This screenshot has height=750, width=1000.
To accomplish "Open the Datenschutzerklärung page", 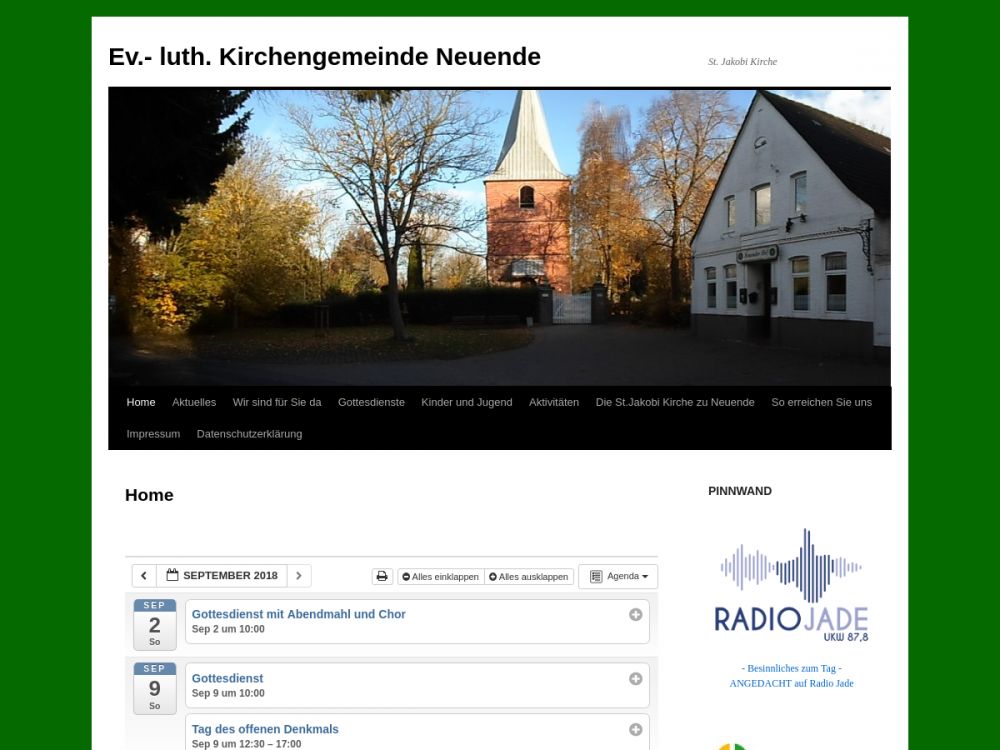I will pos(249,434).
